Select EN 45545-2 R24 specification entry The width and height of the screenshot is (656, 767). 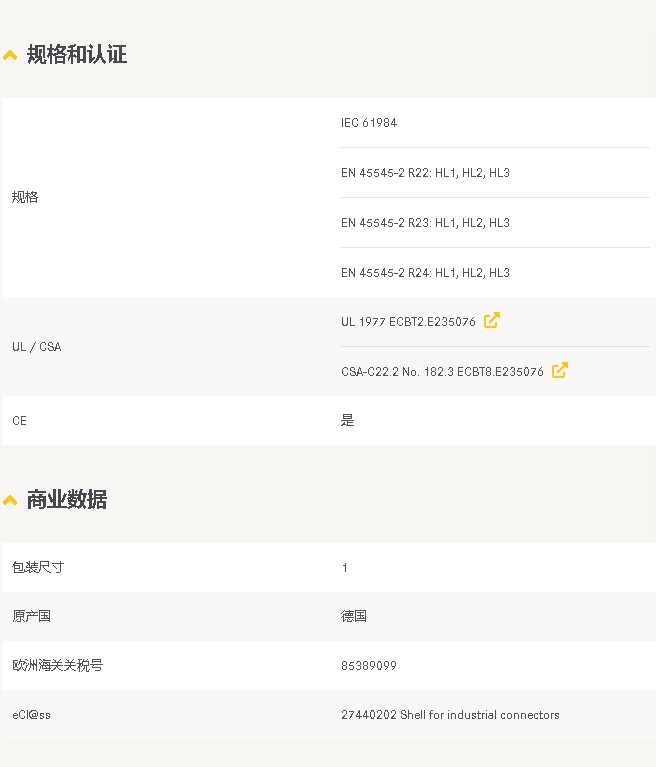425,272
